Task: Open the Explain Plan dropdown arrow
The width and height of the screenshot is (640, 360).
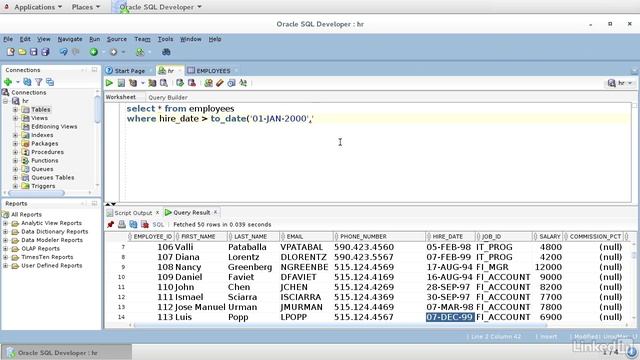Action: click(142, 83)
